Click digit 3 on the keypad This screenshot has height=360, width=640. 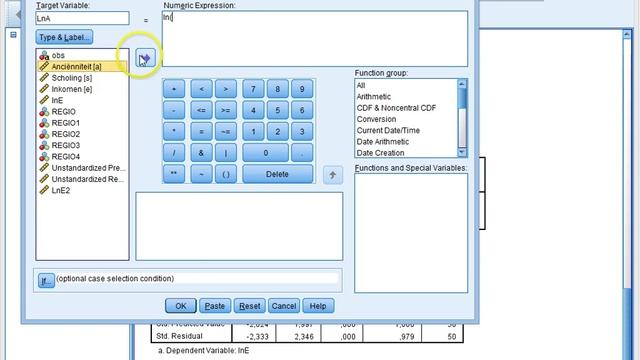302,131
